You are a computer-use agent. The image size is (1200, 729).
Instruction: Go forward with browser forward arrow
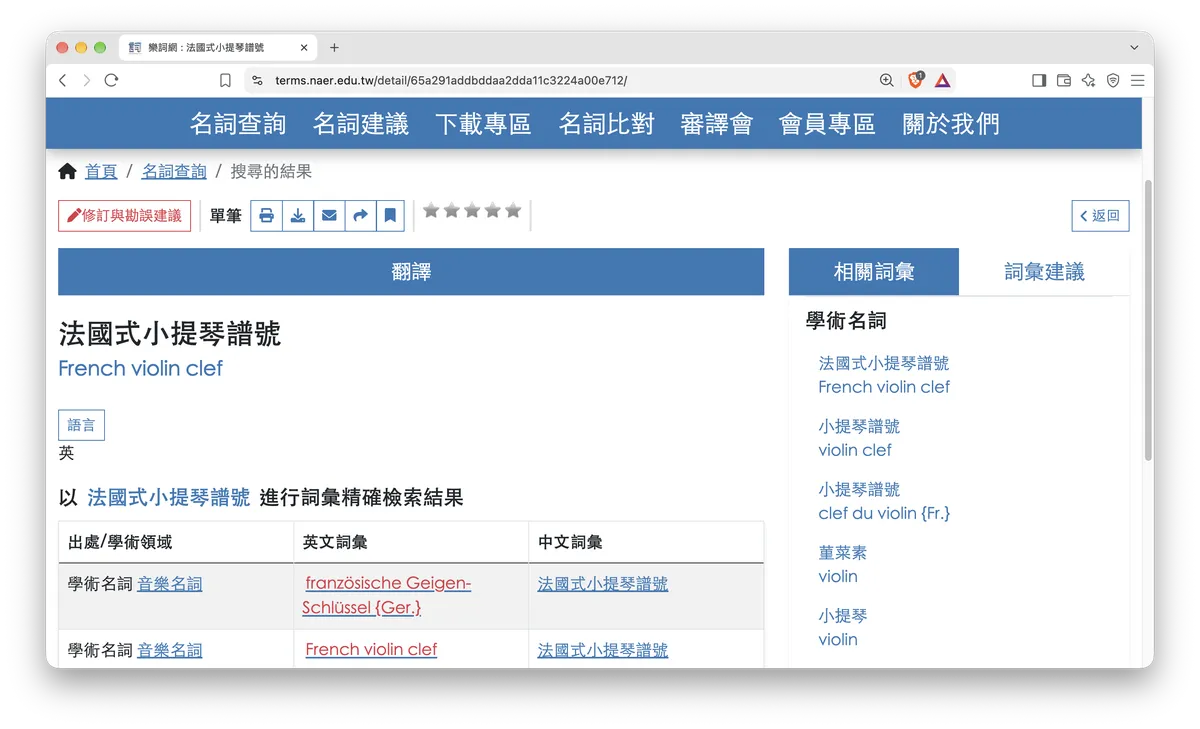pos(87,80)
